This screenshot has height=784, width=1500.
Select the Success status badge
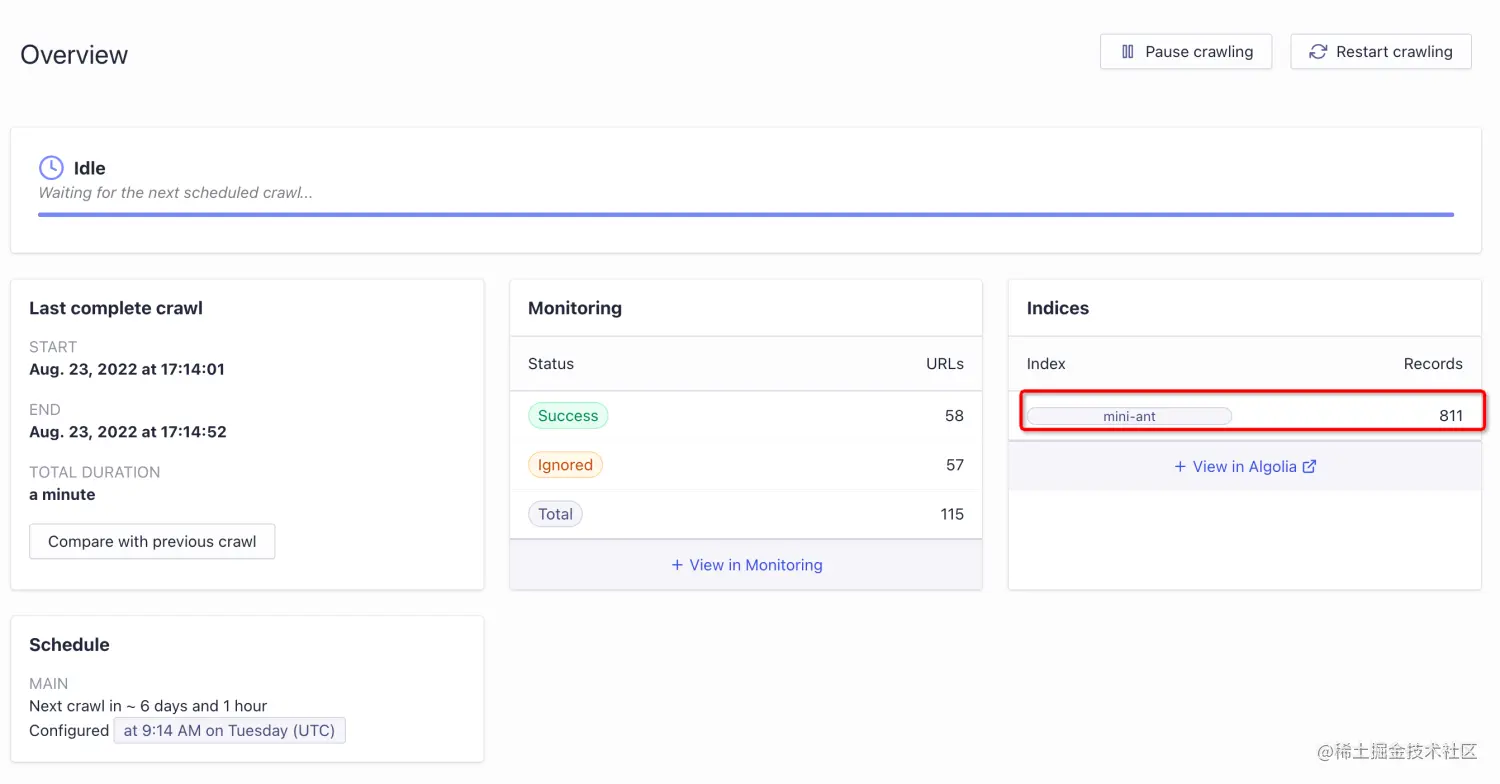[568, 416]
